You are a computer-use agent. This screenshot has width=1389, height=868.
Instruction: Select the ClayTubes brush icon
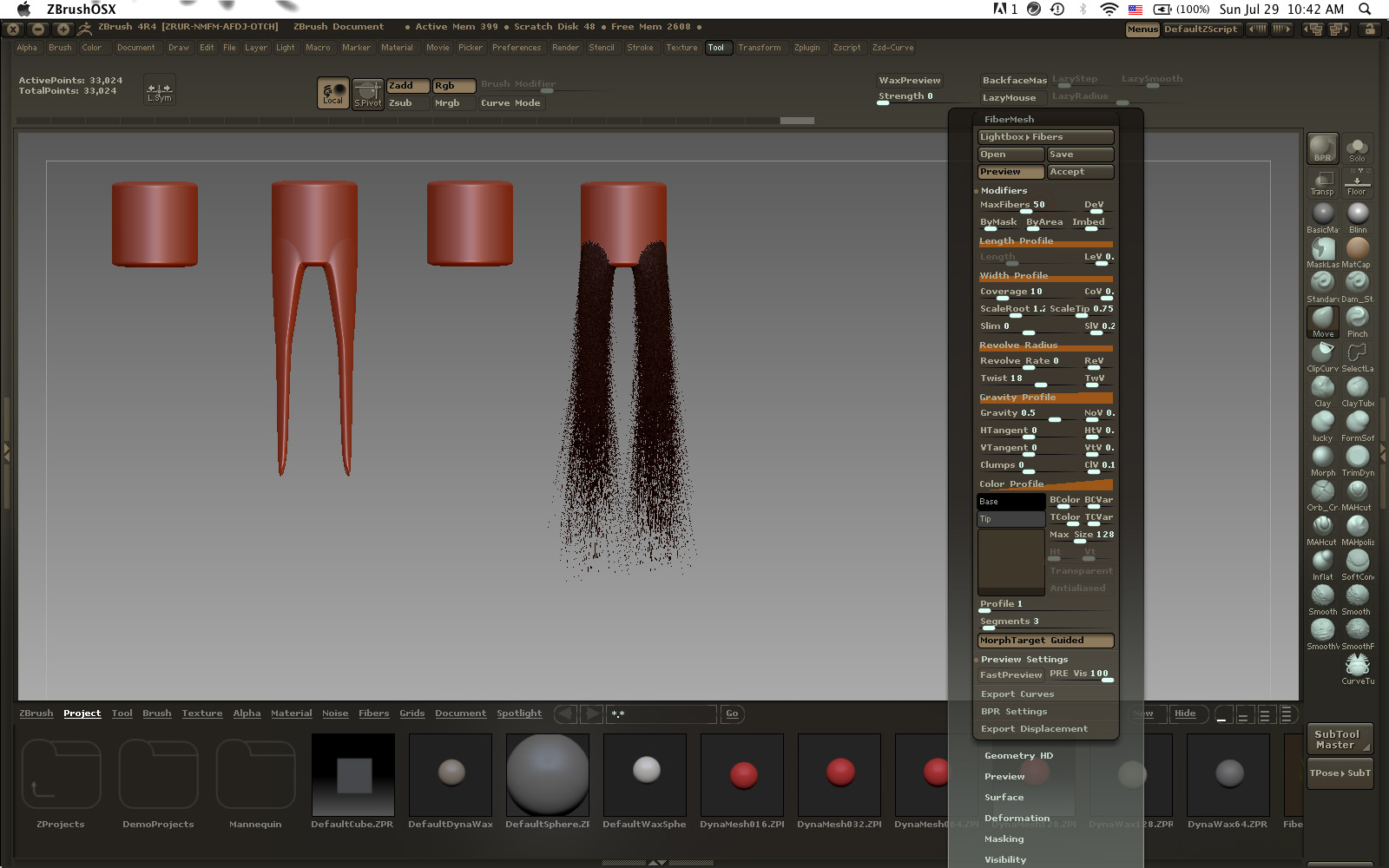pyautogui.click(x=1357, y=391)
